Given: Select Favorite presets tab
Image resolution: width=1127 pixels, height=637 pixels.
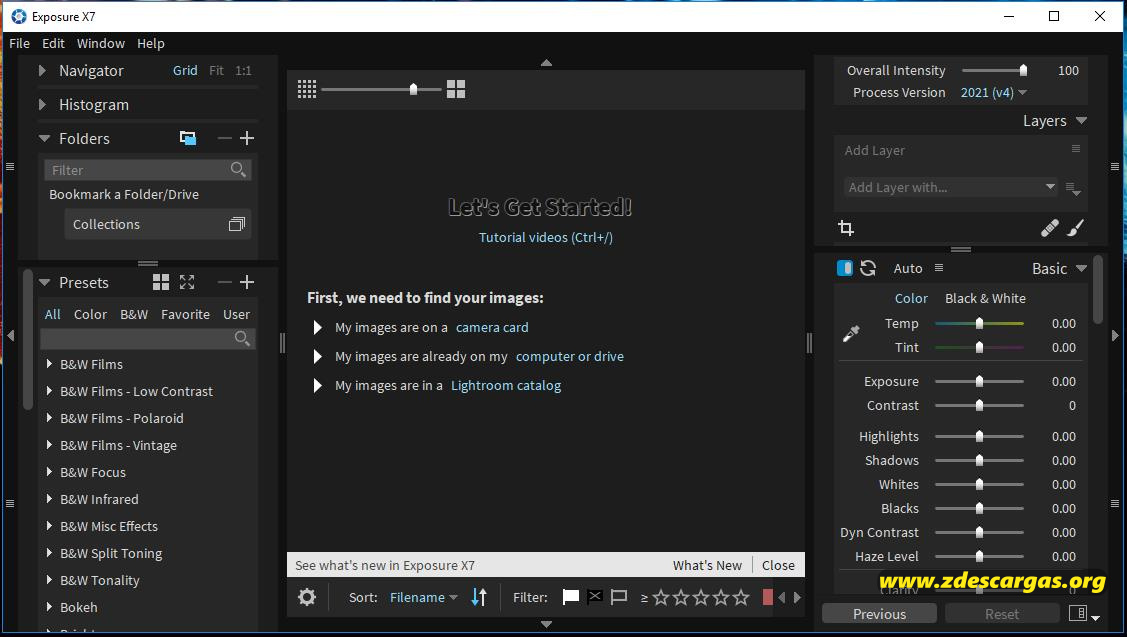Looking at the screenshot, I should pyautogui.click(x=185, y=314).
